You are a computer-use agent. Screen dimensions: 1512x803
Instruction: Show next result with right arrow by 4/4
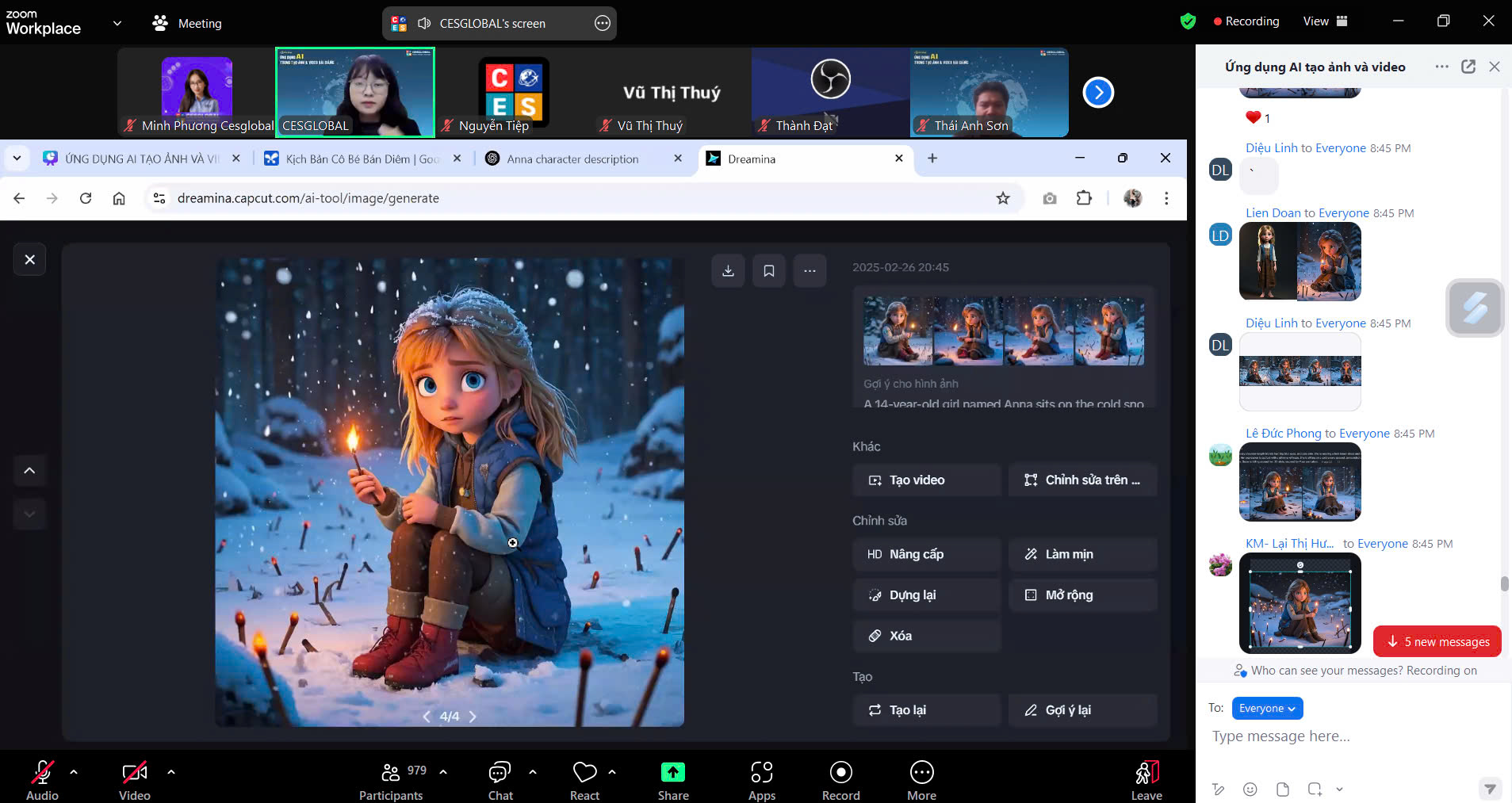473,717
